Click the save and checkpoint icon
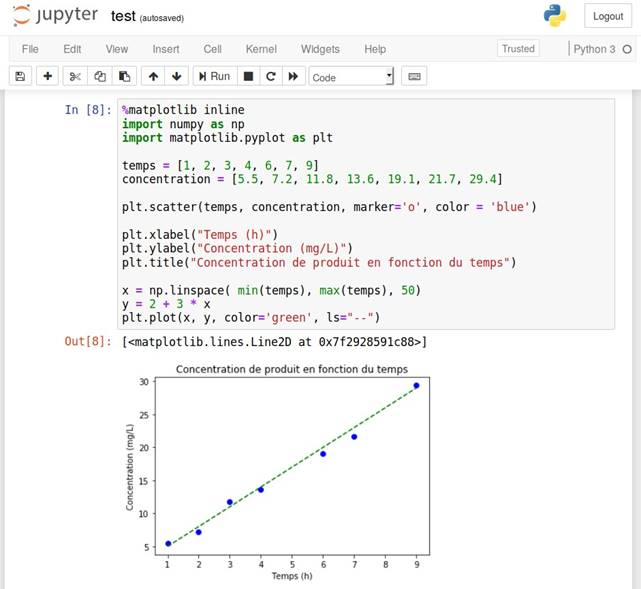This screenshot has width=641, height=589. pos(20,76)
